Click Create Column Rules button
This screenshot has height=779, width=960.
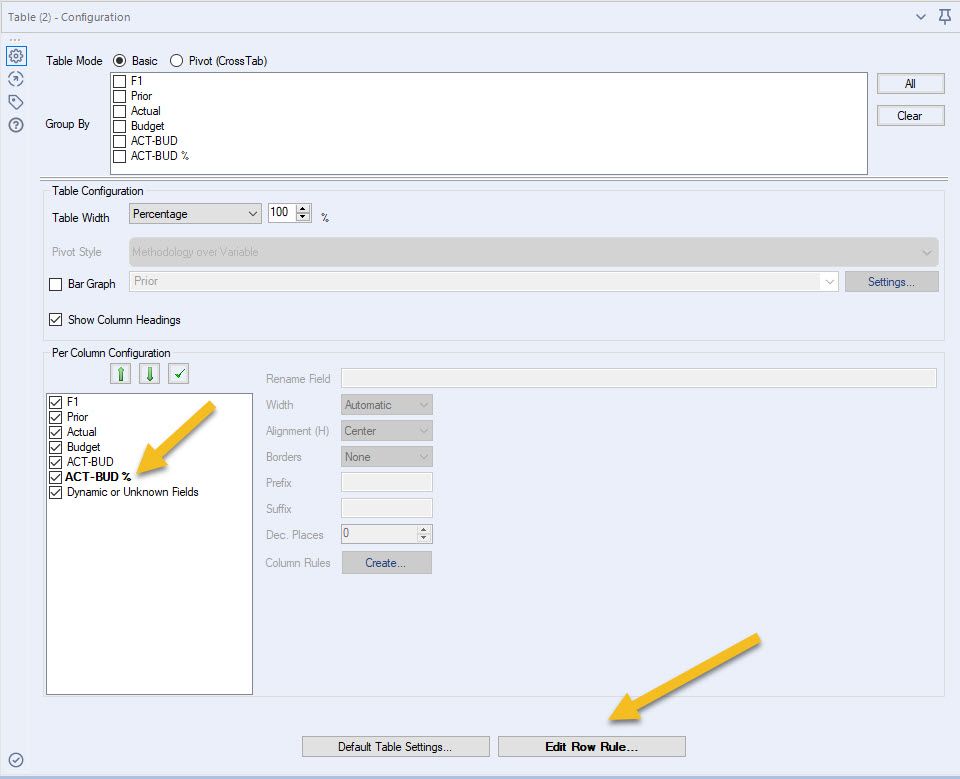click(386, 563)
